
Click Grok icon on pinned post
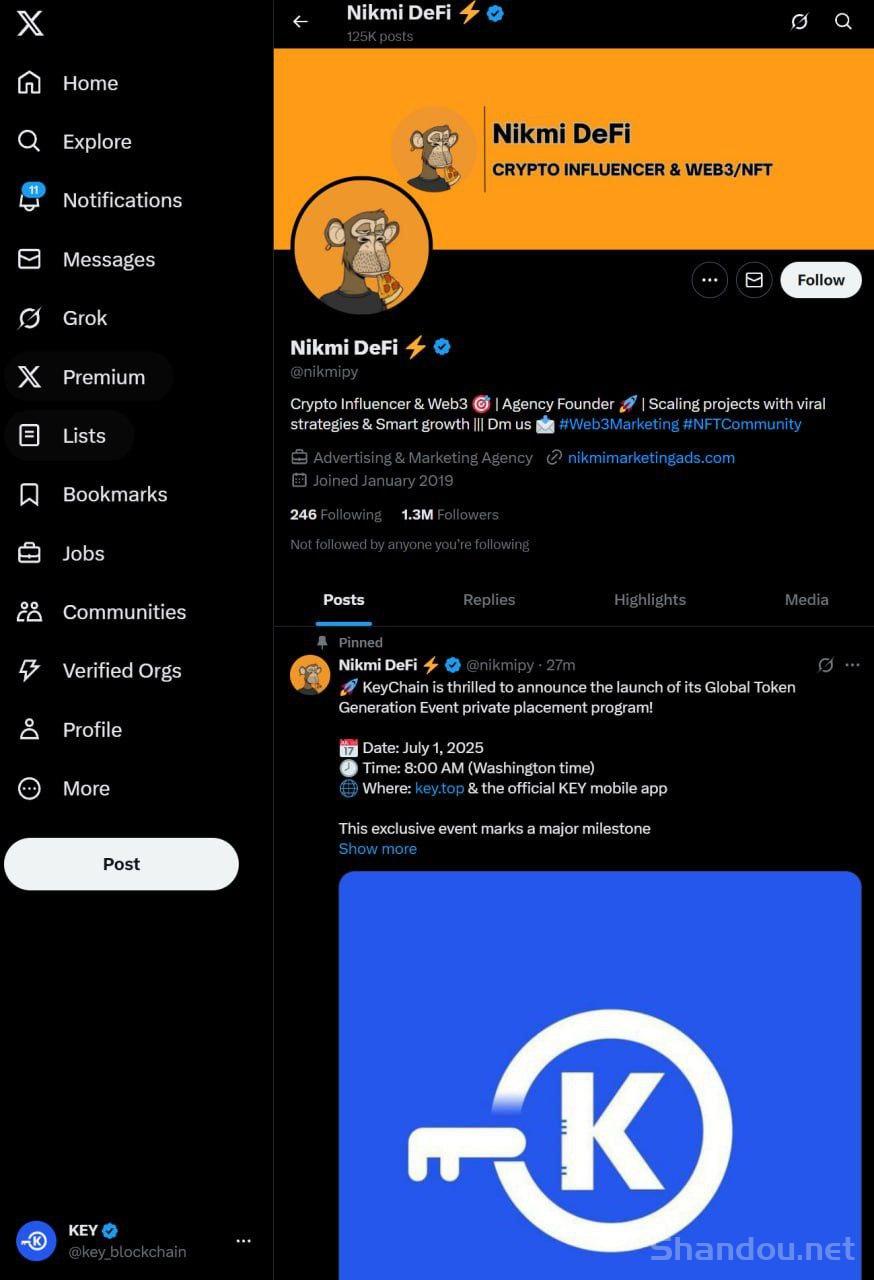[826, 665]
